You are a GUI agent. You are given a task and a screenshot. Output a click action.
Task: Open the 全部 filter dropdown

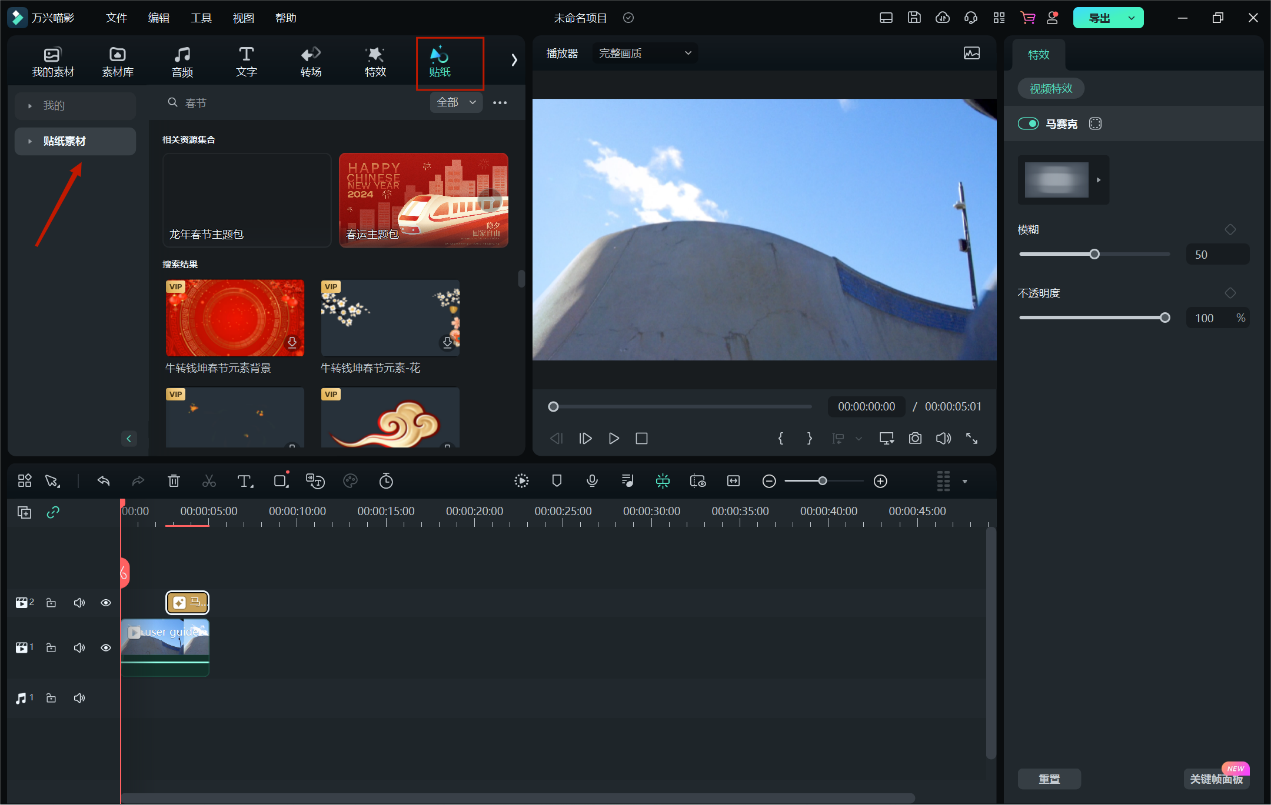pyautogui.click(x=457, y=102)
